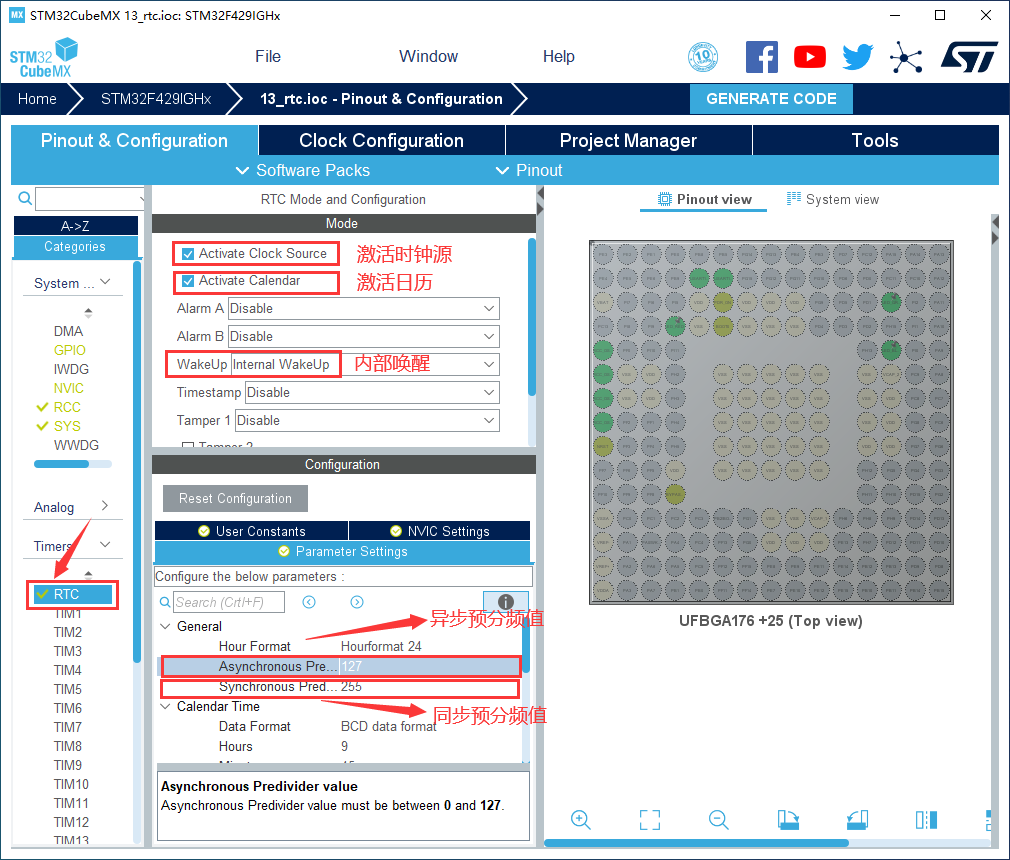The width and height of the screenshot is (1010, 860).
Task: Expand the Software Packs menu
Action: tap(303, 170)
